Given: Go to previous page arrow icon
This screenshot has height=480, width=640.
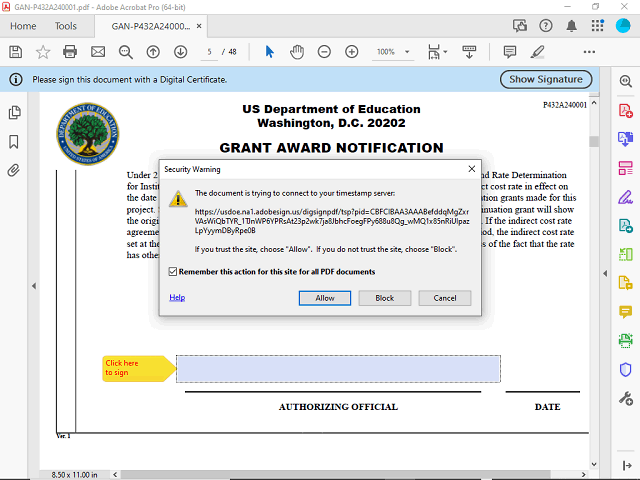Looking at the screenshot, I should (153, 52).
